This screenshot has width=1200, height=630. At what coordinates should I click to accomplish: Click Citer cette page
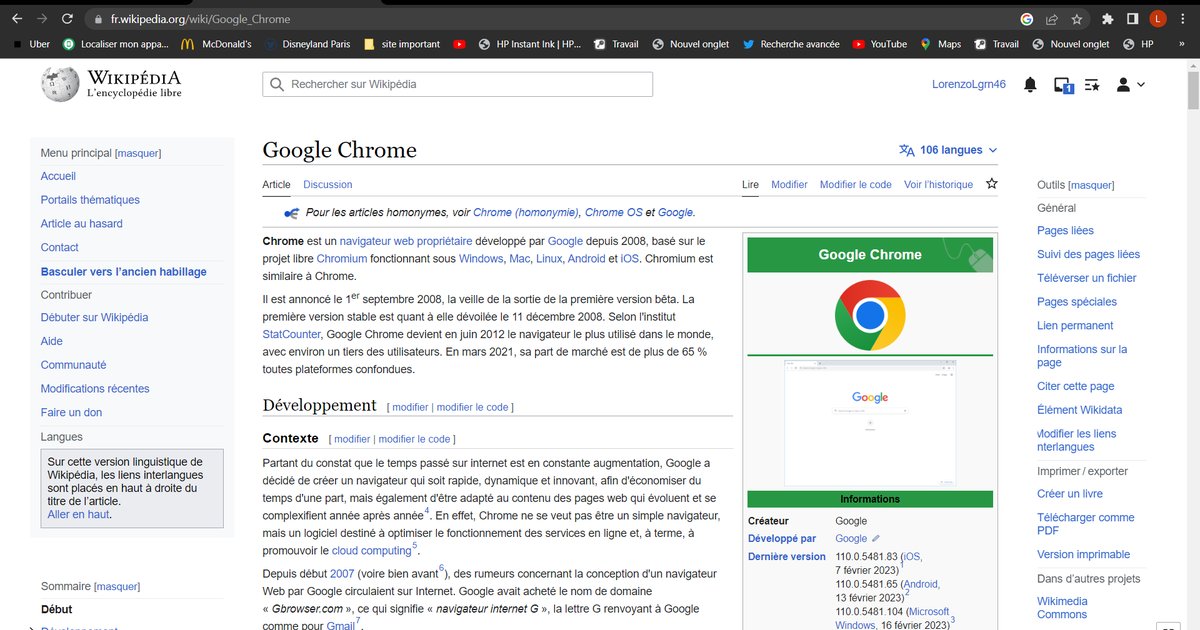coord(1076,387)
